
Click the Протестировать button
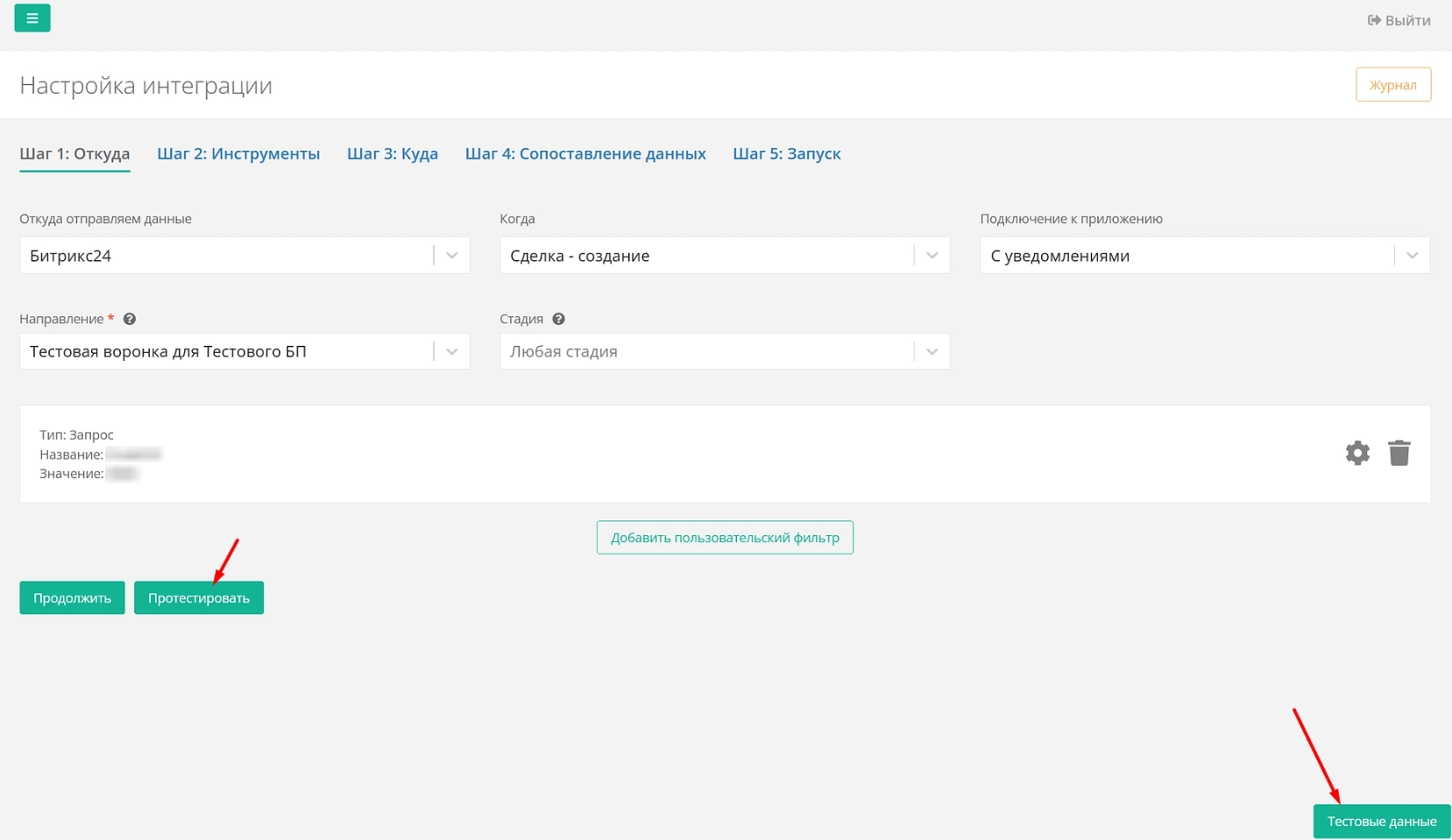click(199, 598)
